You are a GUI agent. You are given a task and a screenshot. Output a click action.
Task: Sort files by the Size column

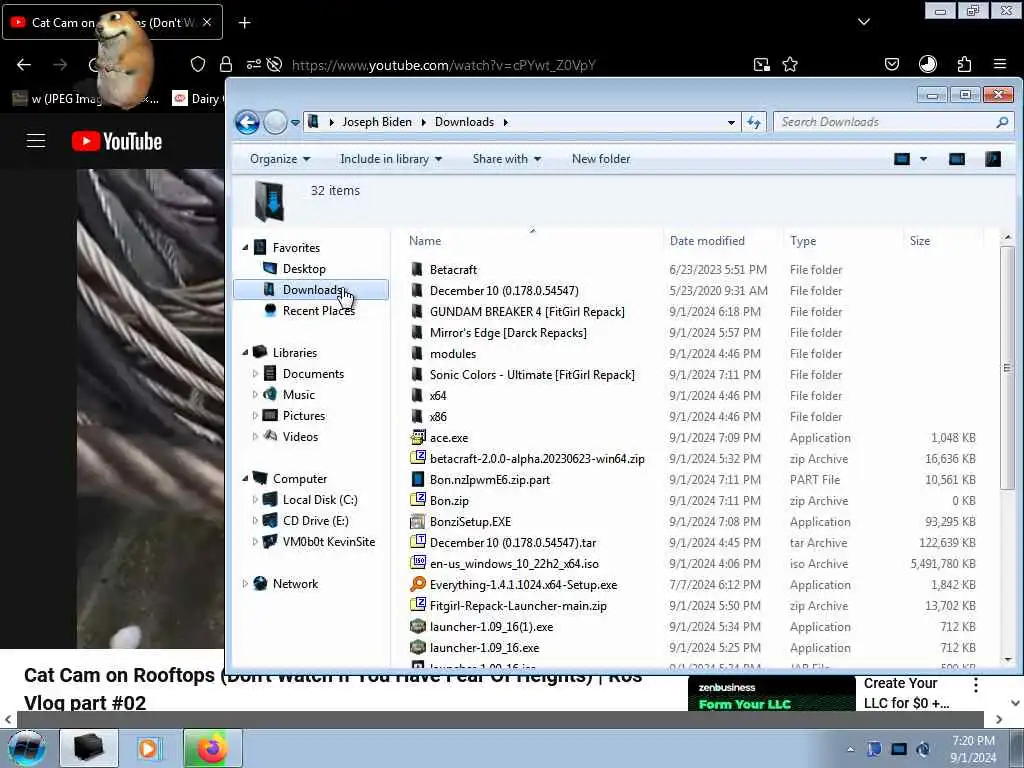(920, 241)
